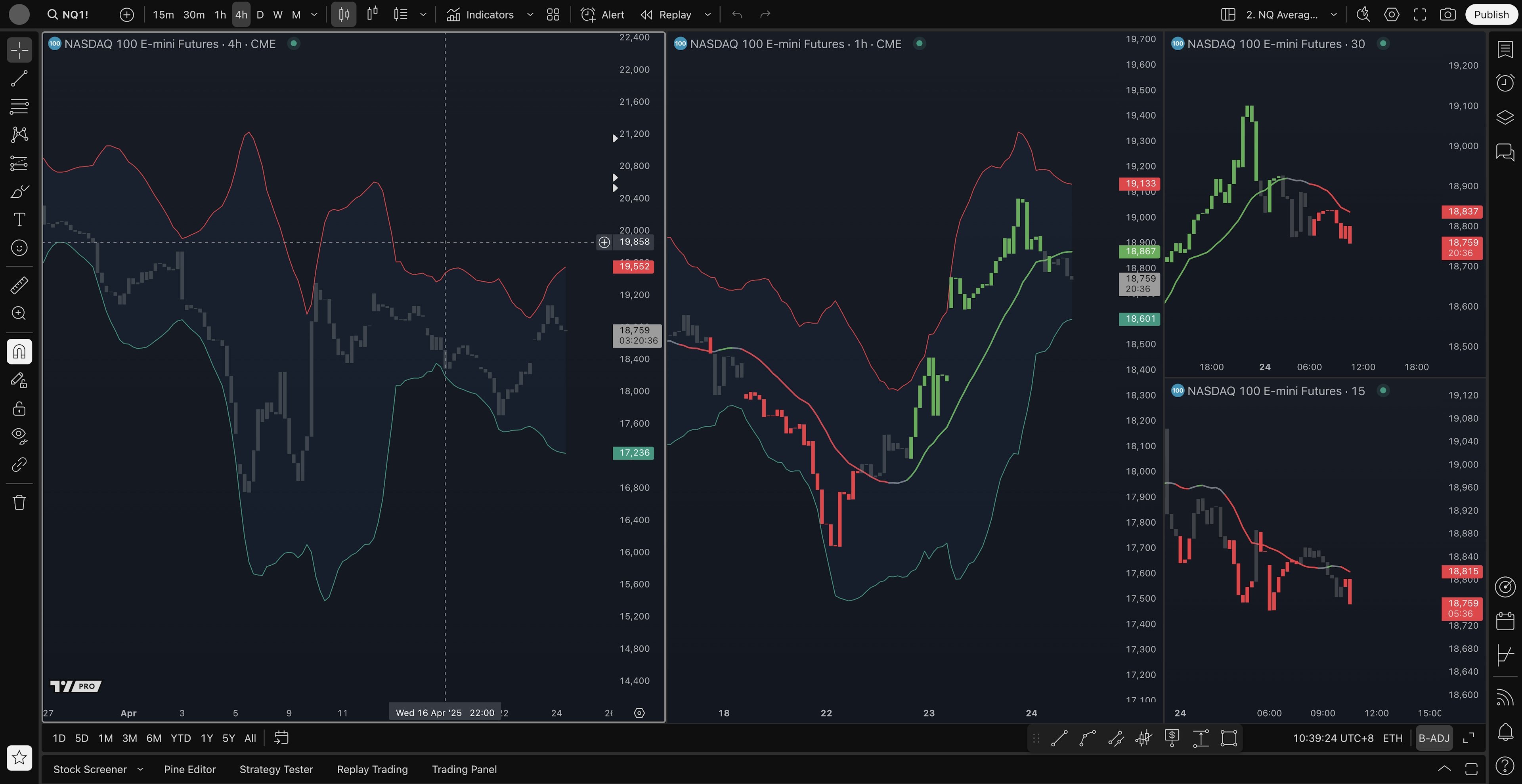This screenshot has width=1522, height=784.
Task: Toggle hide all drawings eye icon
Action: [19, 436]
